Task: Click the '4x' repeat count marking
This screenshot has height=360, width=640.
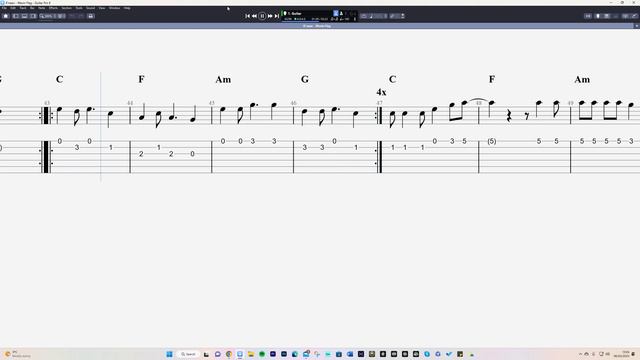Action: tap(381, 92)
